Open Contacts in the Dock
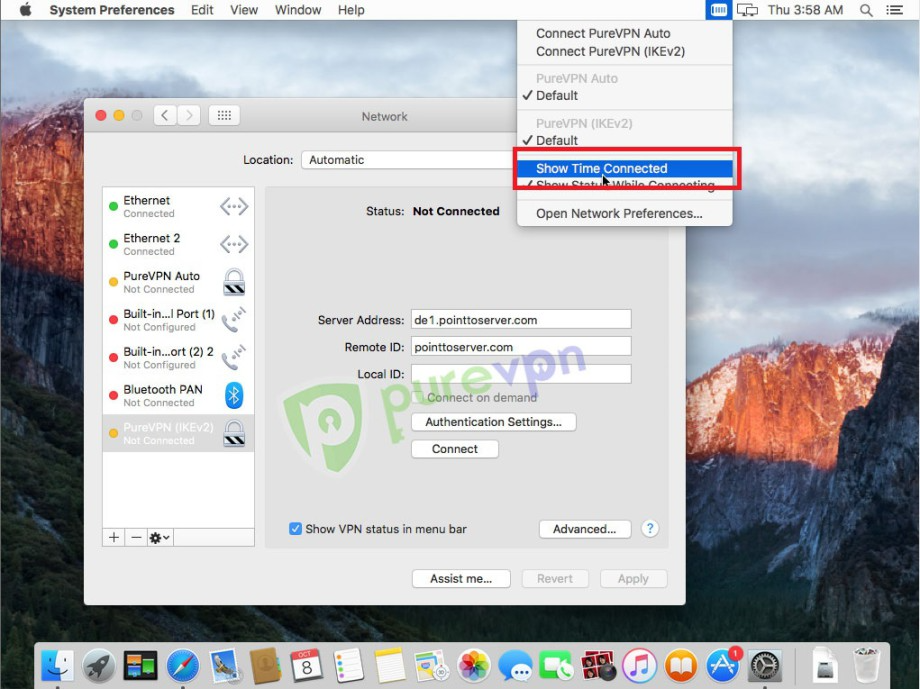 click(x=265, y=666)
